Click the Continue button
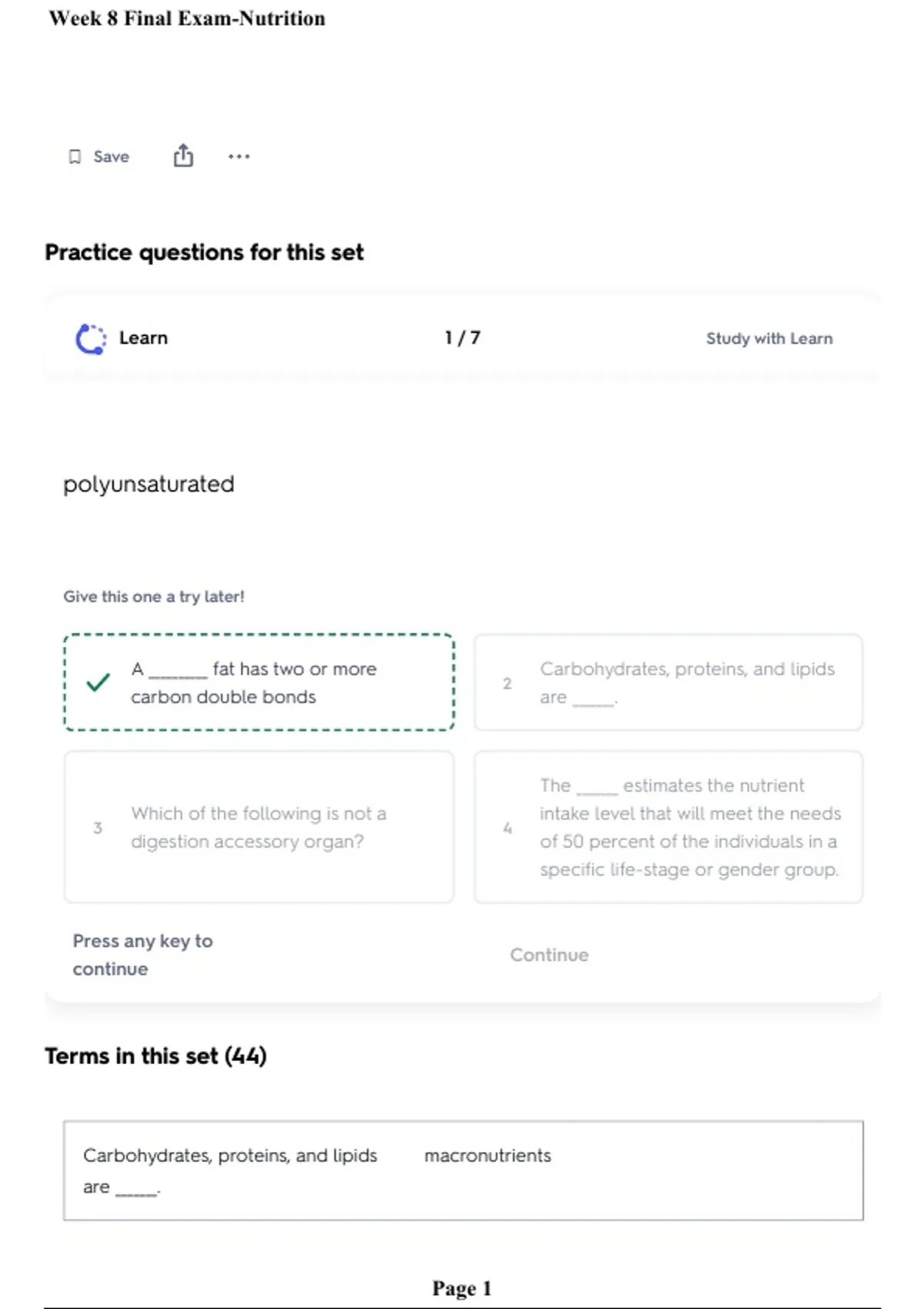The image size is (924, 1309). [x=549, y=955]
